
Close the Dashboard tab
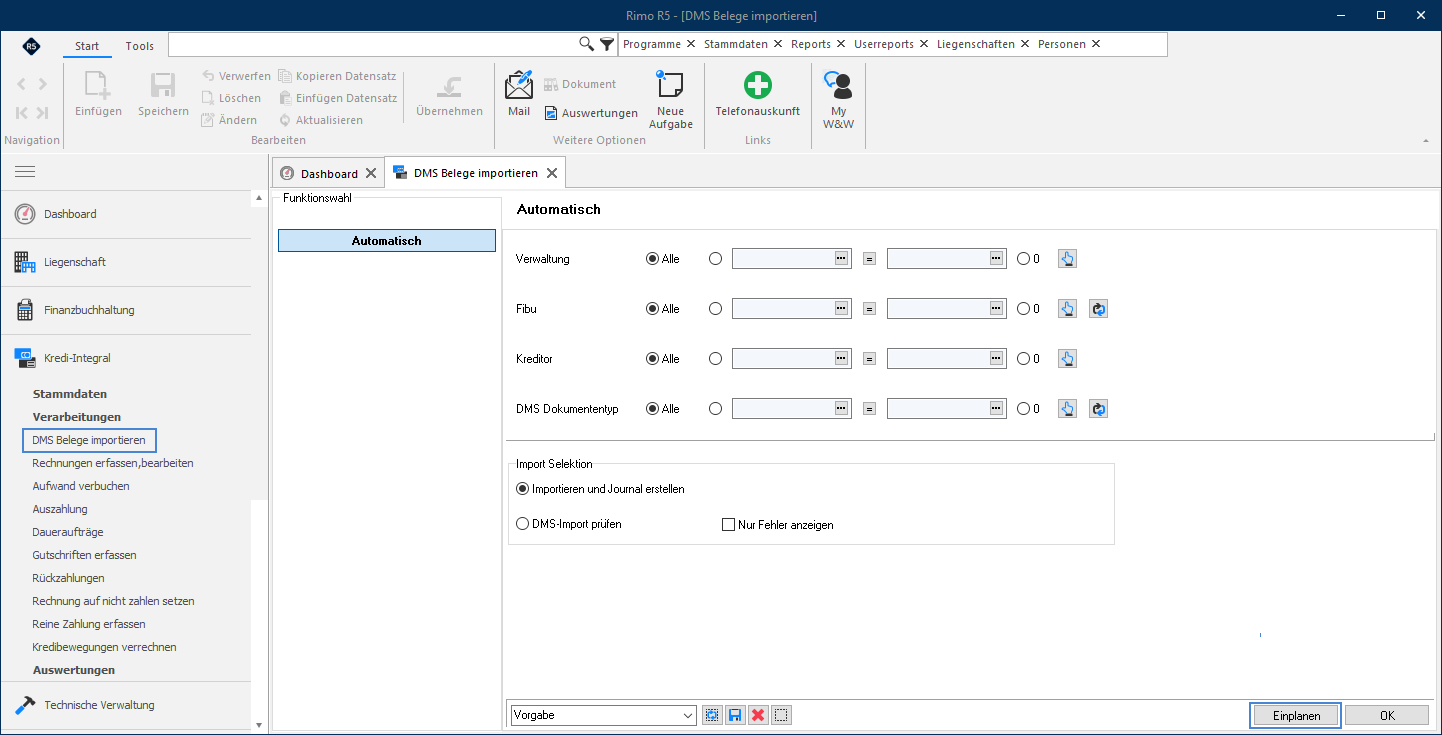click(371, 173)
